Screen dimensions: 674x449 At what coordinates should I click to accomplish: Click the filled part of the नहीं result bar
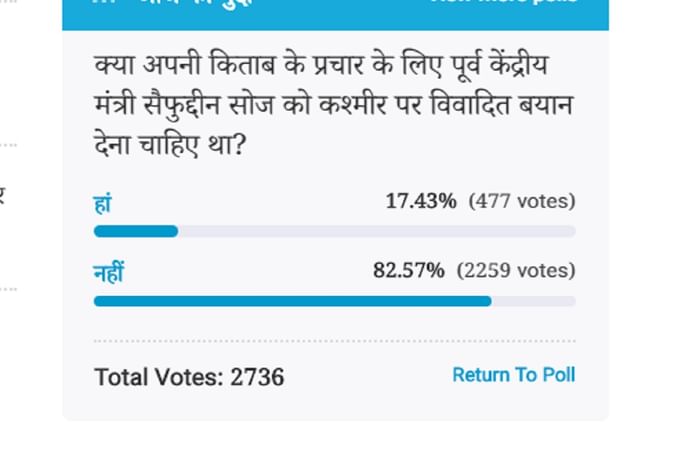(x=291, y=300)
